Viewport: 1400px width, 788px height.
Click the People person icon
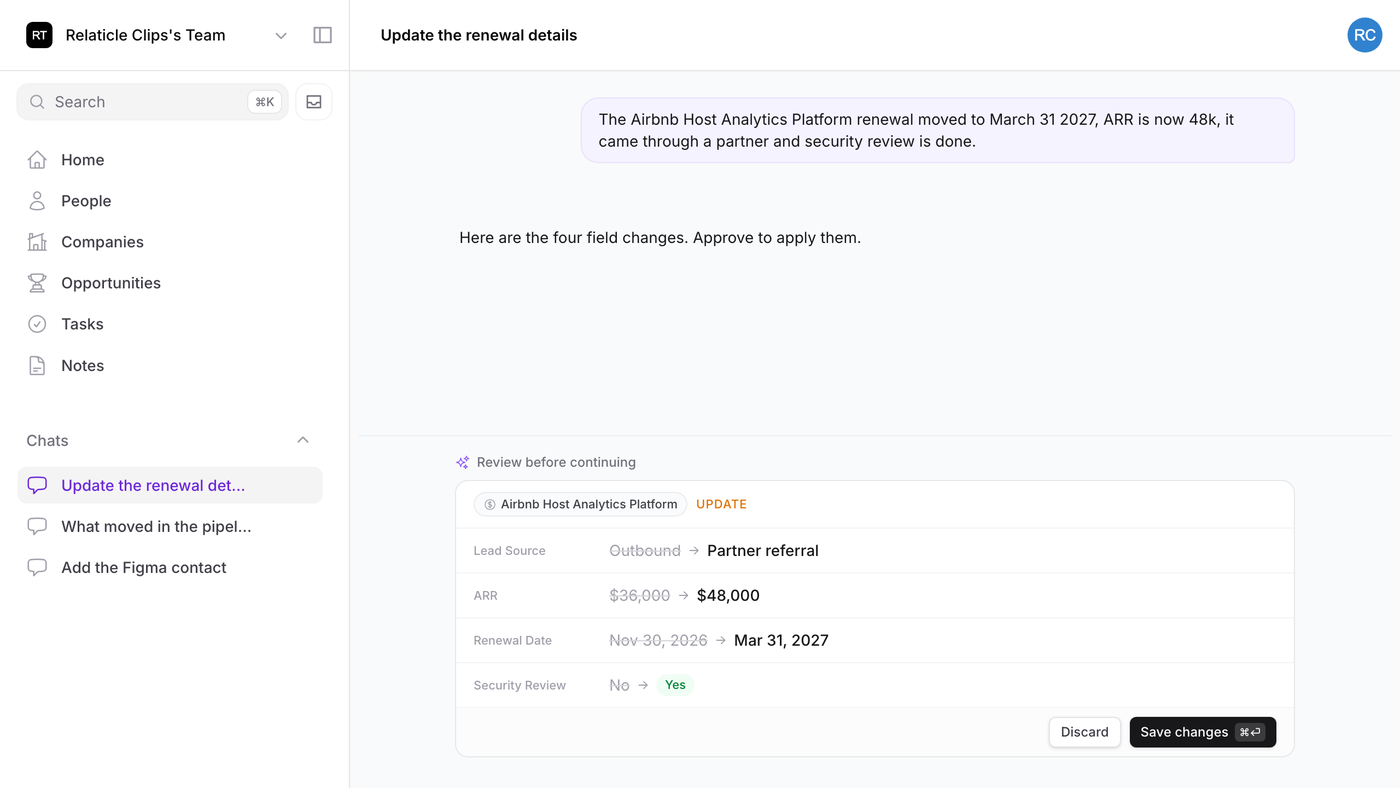37,201
